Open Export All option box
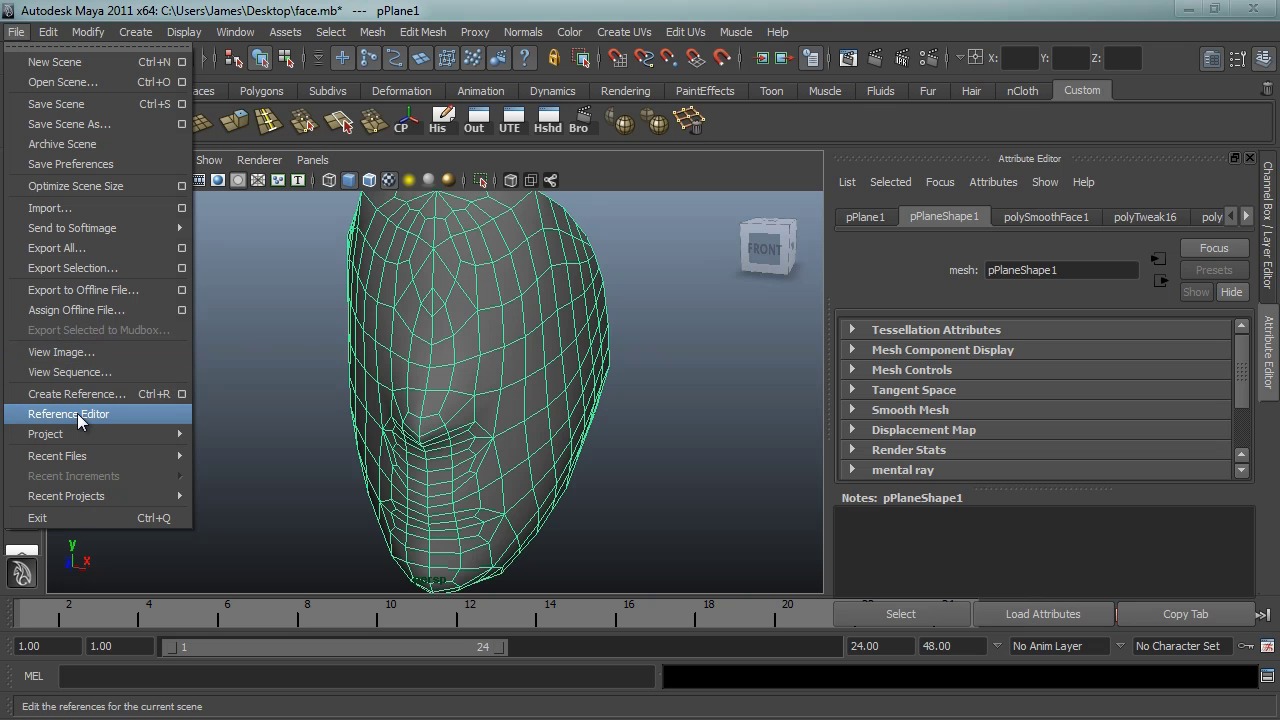Viewport: 1280px width, 720px height. (x=182, y=248)
